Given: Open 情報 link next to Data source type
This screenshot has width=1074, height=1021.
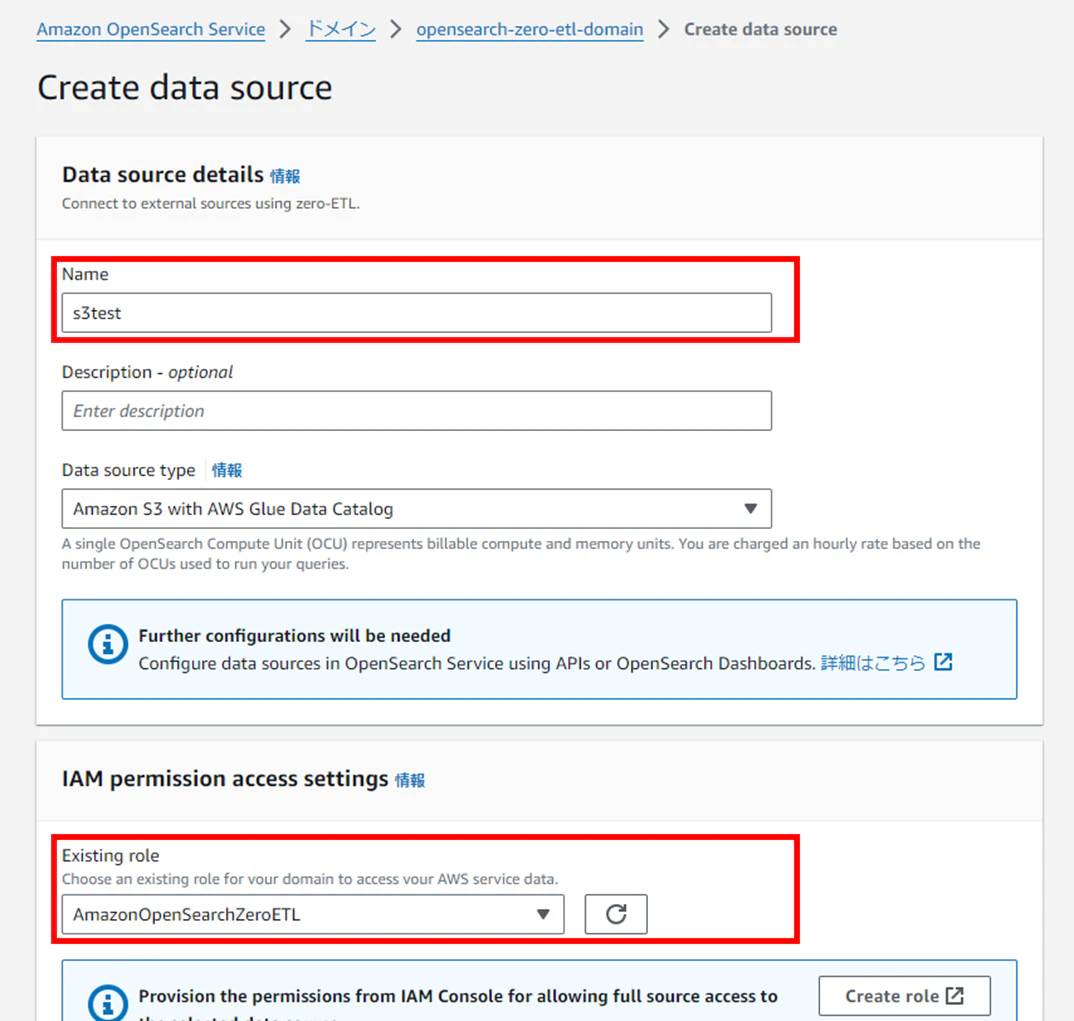Looking at the screenshot, I should [227, 470].
